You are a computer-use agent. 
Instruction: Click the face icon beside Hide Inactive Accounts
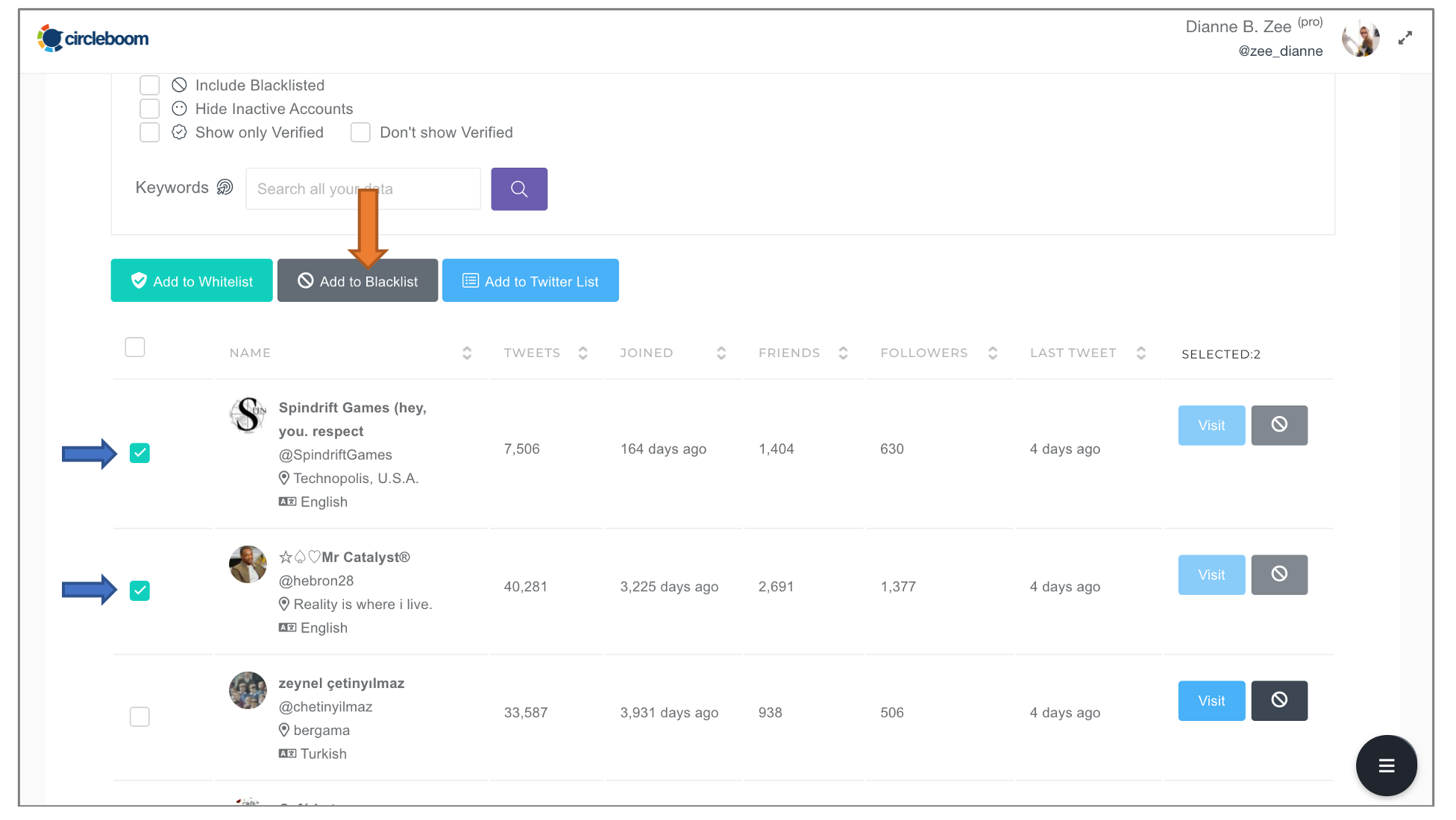pyautogui.click(x=179, y=109)
